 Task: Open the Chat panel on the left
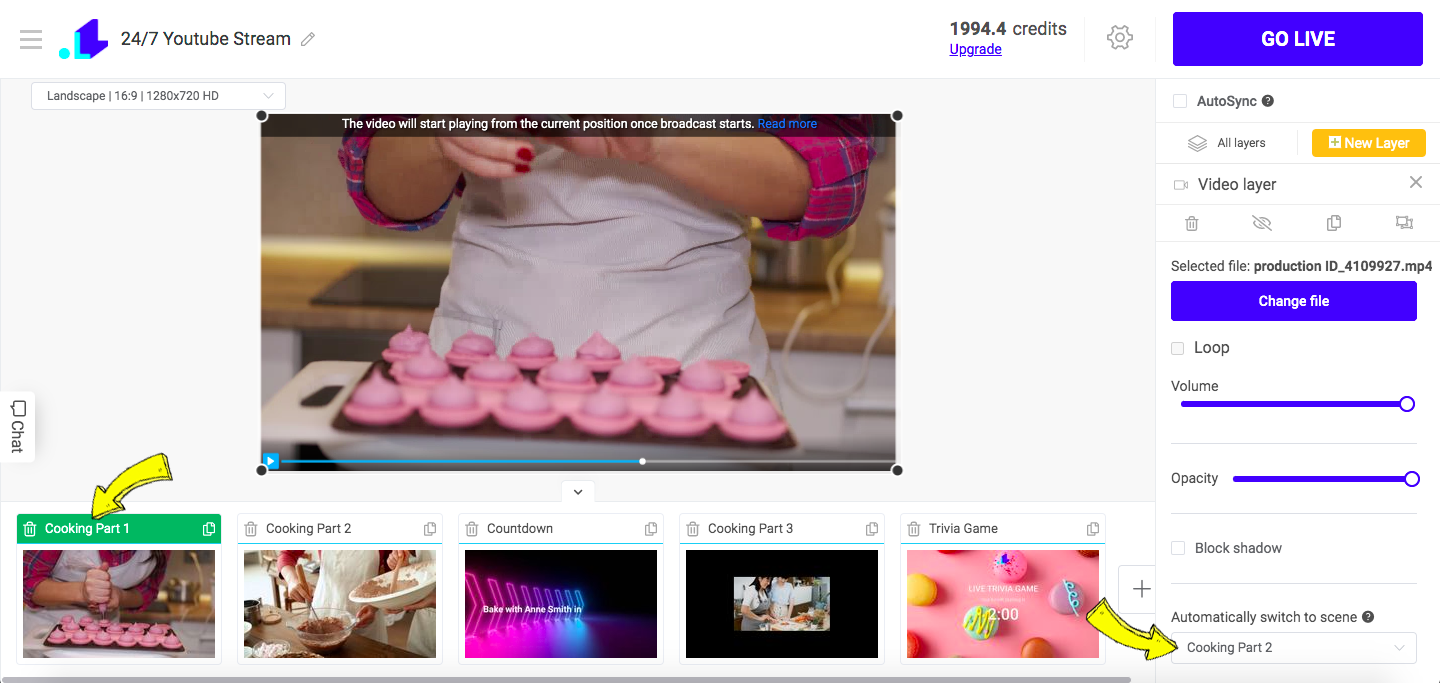click(17, 426)
